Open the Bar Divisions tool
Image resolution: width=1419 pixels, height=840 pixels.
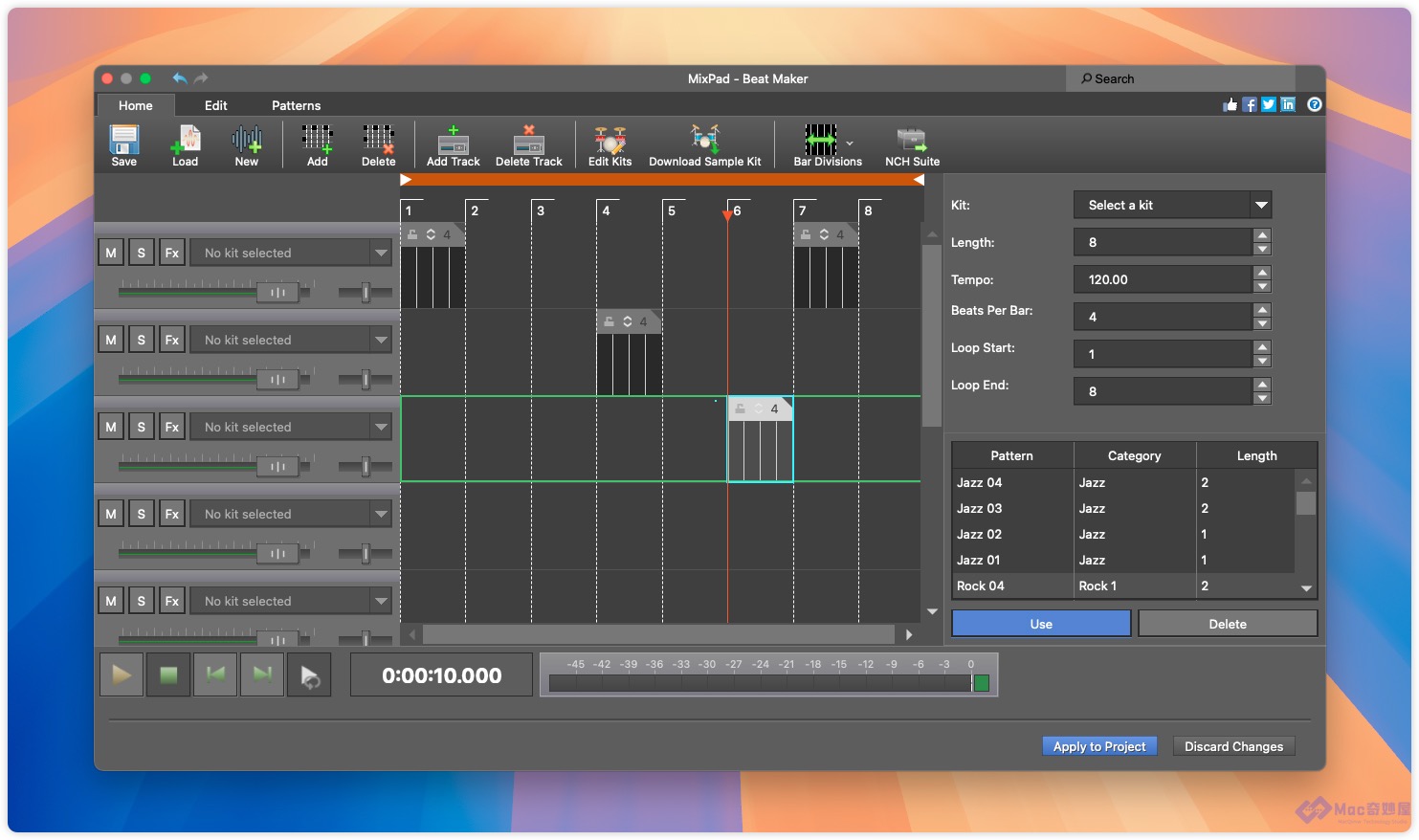(x=821, y=145)
